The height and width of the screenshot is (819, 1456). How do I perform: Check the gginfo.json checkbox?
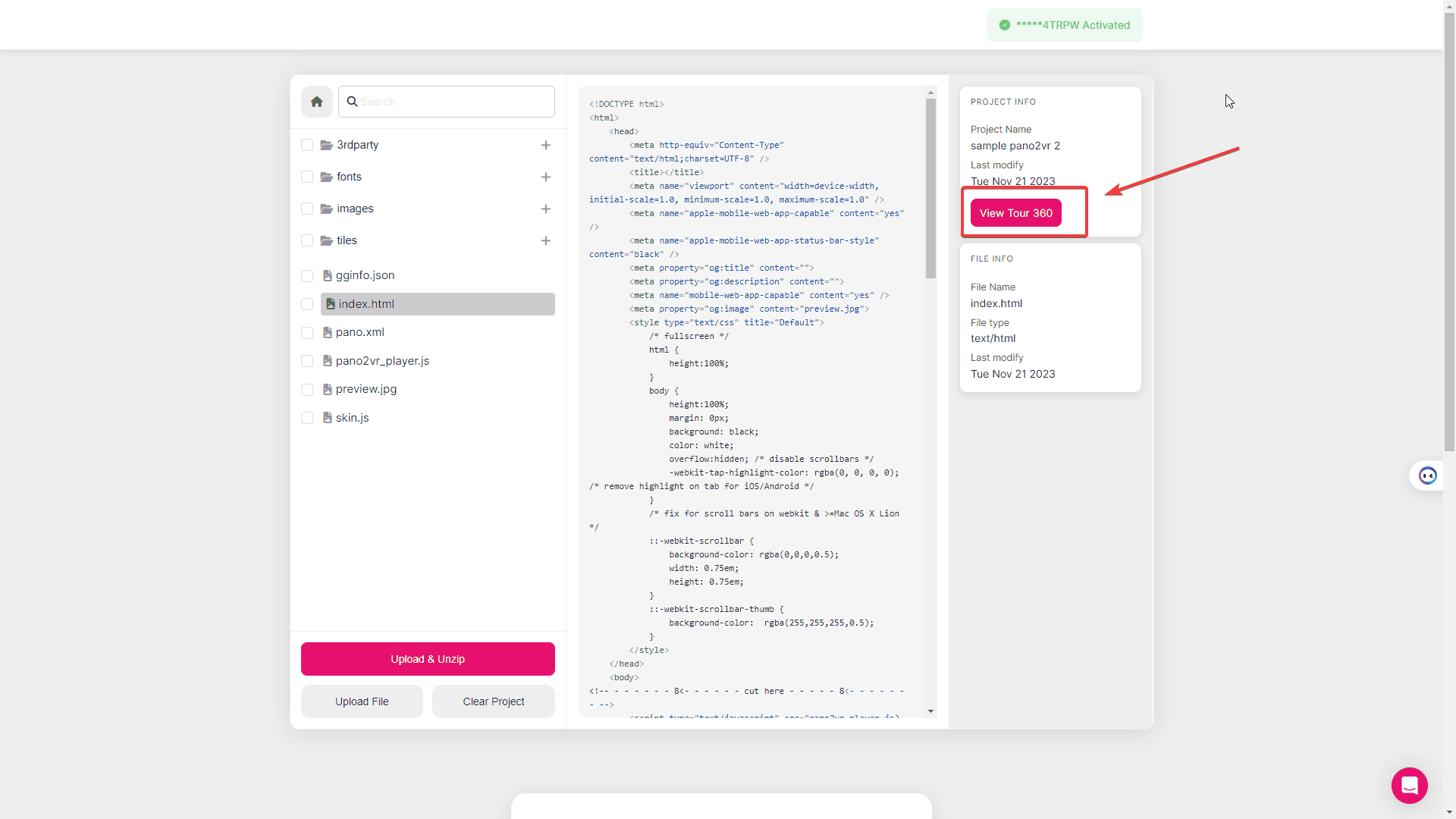(307, 276)
